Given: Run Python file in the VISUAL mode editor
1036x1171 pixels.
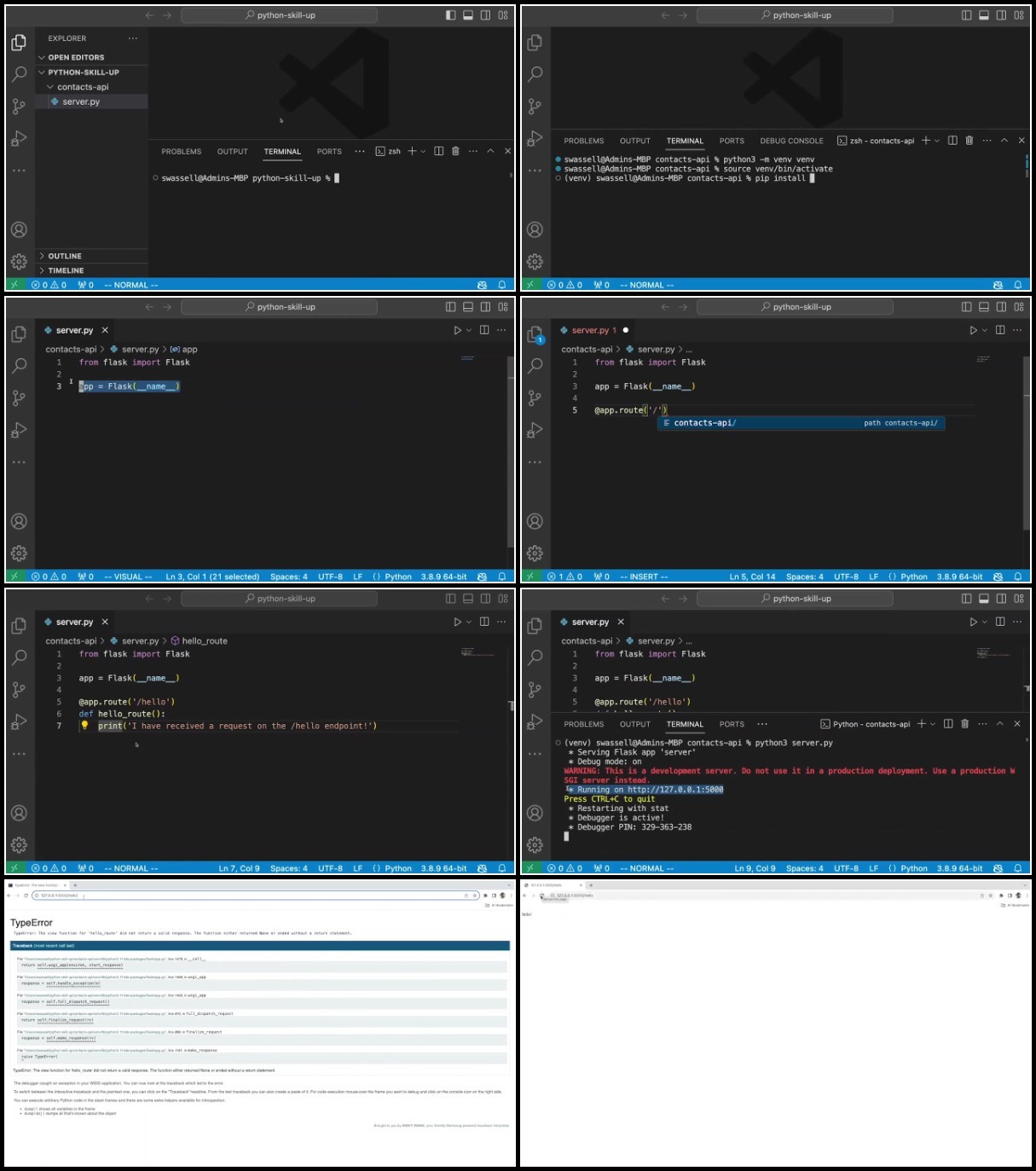Looking at the screenshot, I should pyautogui.click(x=458, y=330).
